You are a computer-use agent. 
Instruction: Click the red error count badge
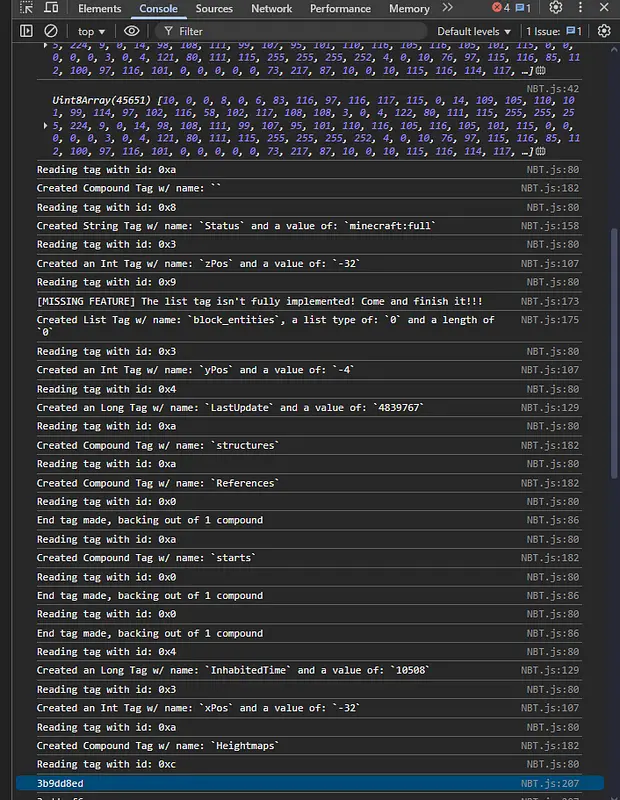(500, 9)
